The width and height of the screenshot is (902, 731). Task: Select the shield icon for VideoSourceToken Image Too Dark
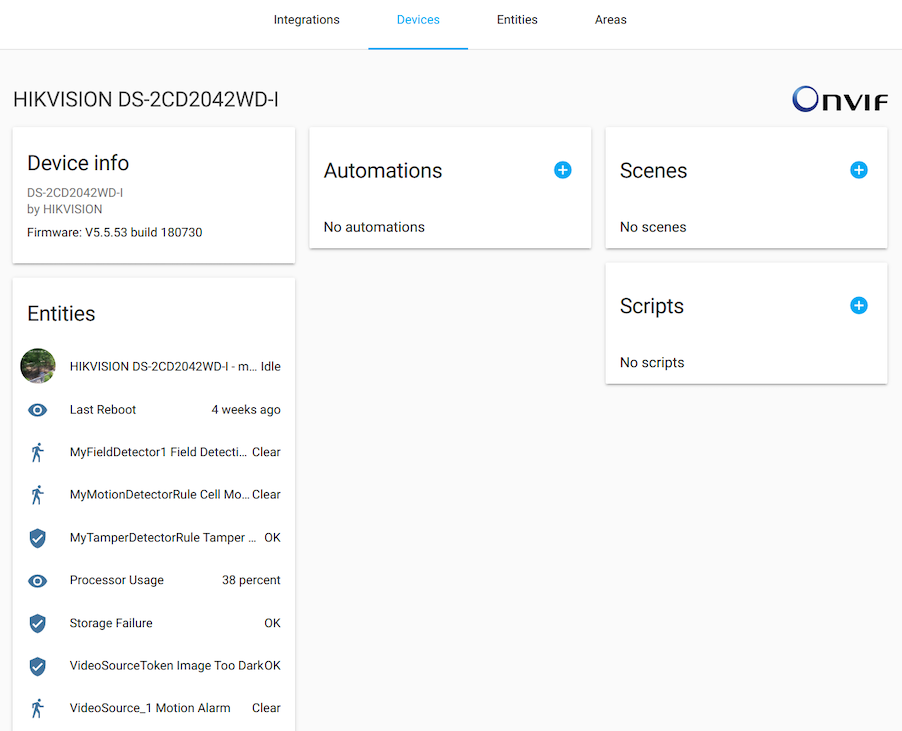pos(37,666)
